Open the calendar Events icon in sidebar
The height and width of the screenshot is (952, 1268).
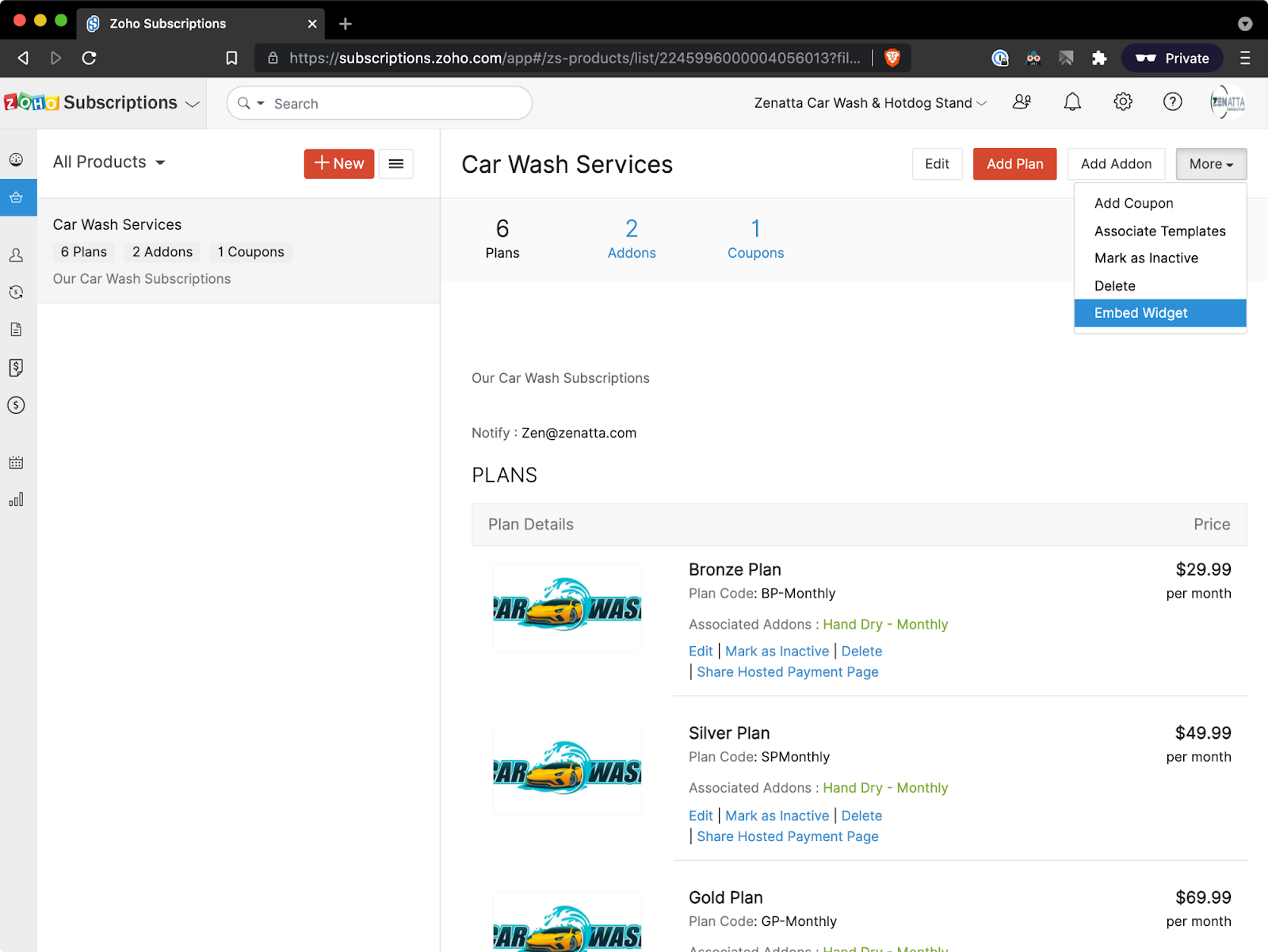(x=16, y=463)
